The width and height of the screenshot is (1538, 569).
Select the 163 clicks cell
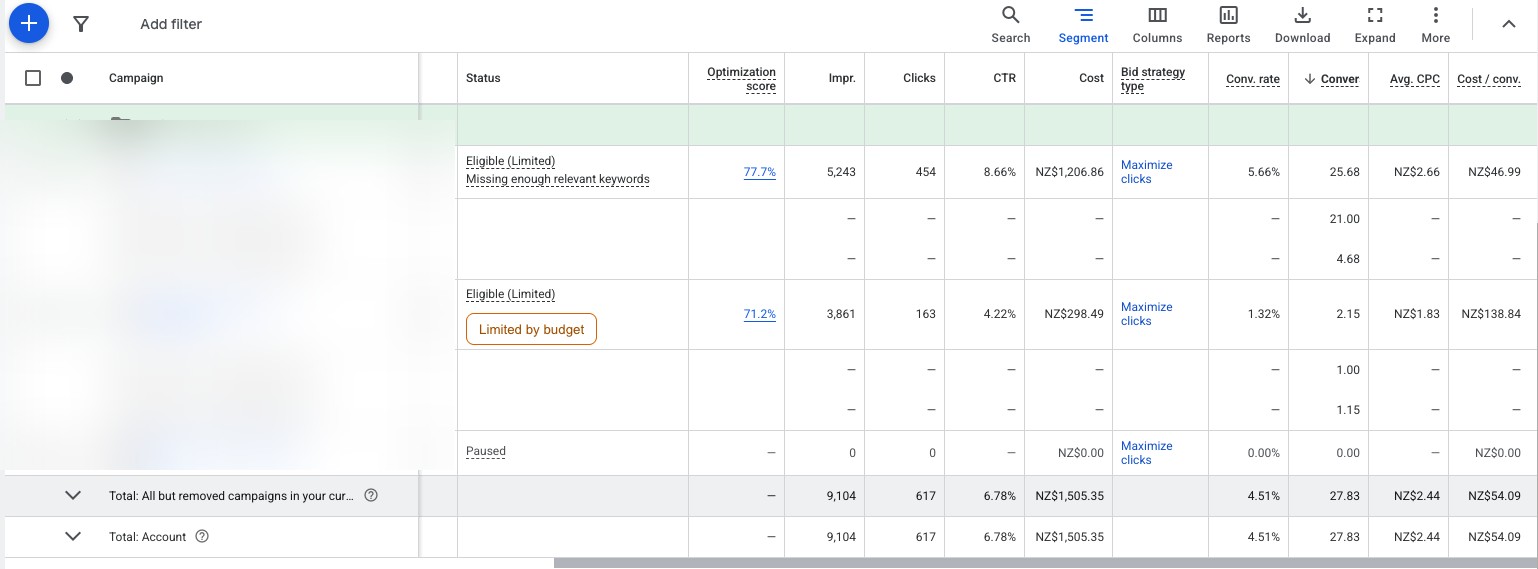[x=926, y=314]
